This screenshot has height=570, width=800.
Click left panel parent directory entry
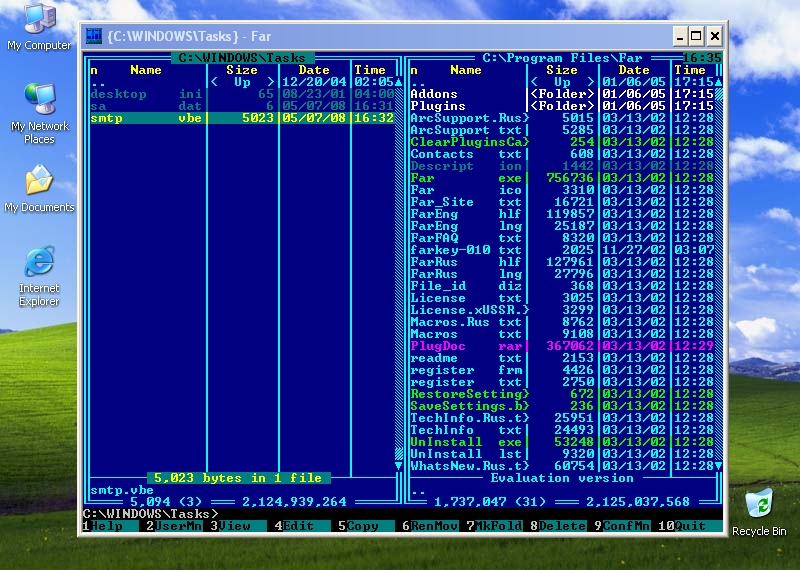pyautogui.click(x=242, y=82)
